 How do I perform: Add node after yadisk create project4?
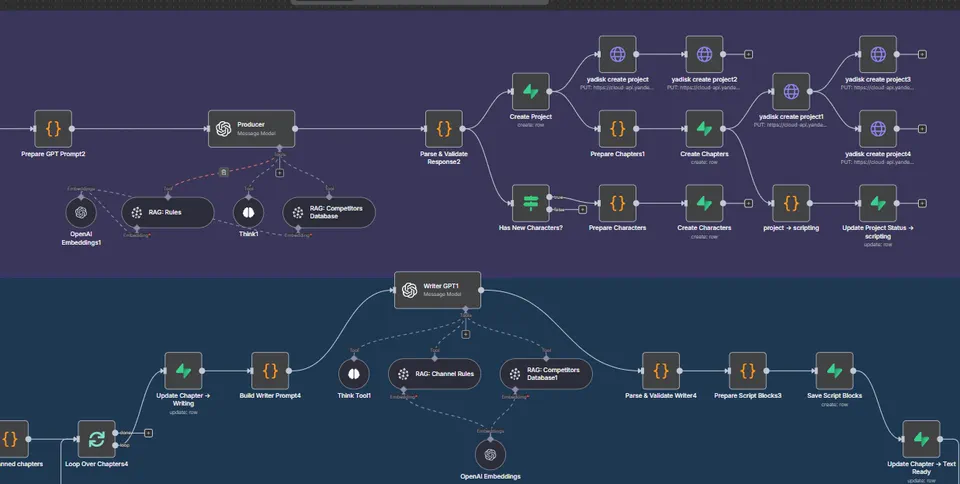(x=922, y=129)
